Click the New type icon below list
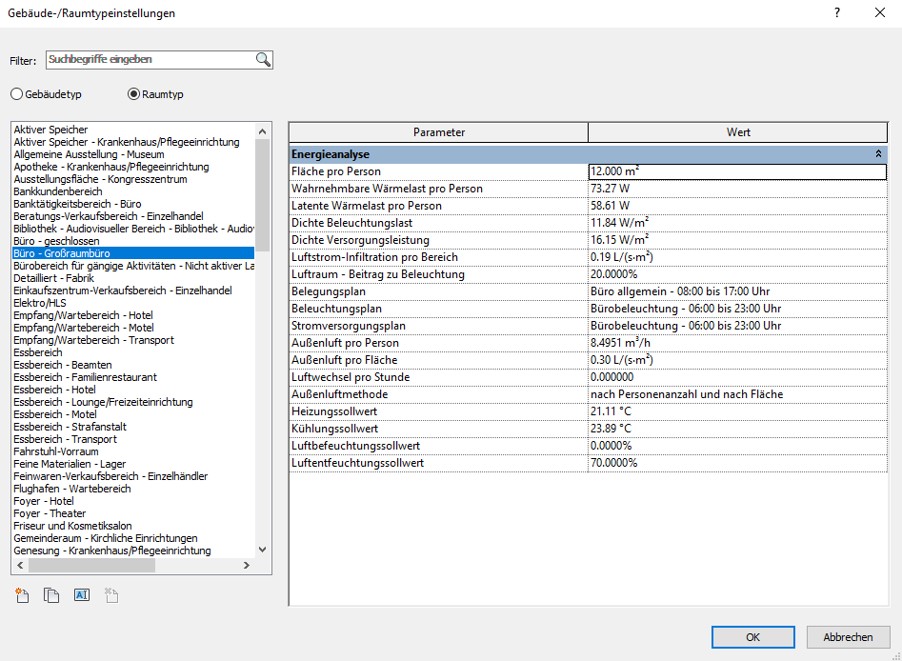 point(22,596)
